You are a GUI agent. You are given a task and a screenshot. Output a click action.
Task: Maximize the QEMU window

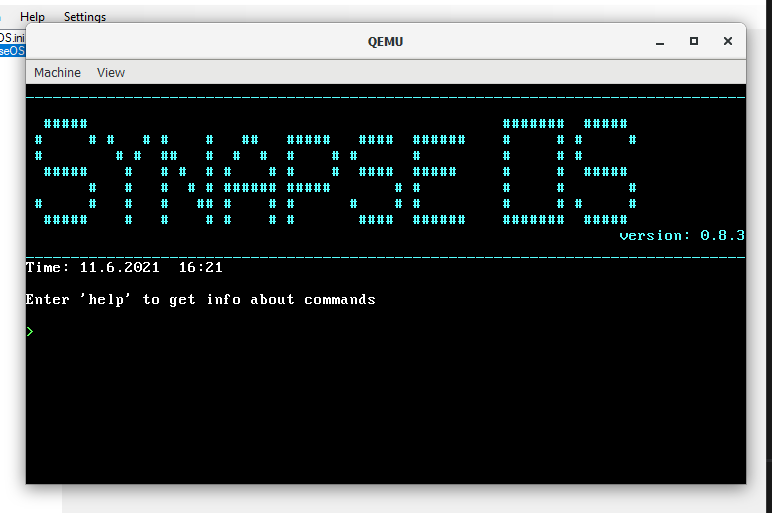click(694, 41)
